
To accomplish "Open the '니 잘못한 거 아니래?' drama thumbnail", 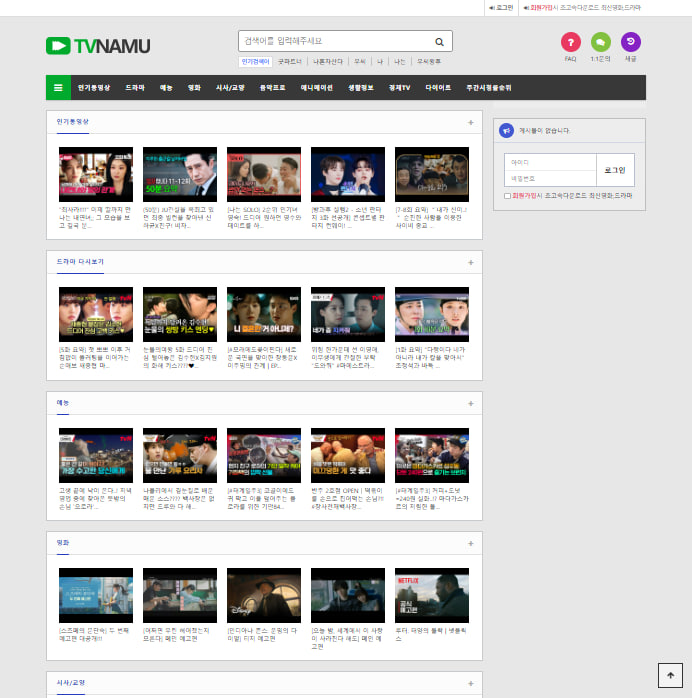I will (x=264, y=314).
